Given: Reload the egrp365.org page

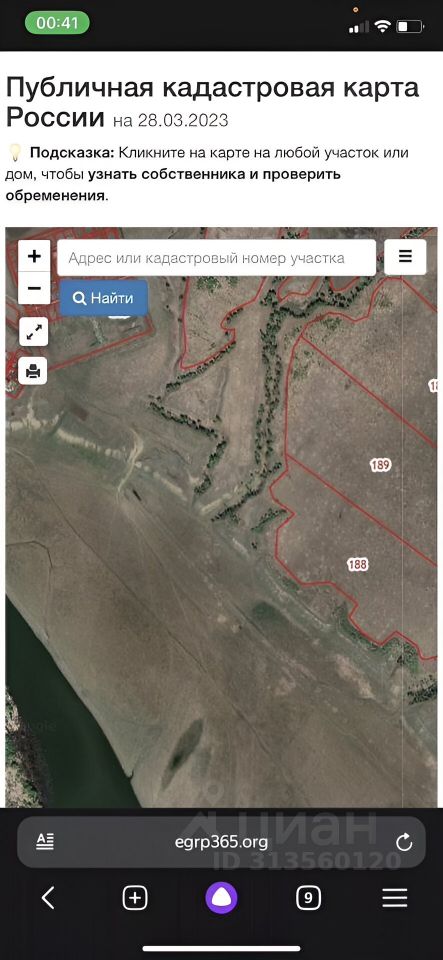Looking at the screenshot, I should point(404,842).
